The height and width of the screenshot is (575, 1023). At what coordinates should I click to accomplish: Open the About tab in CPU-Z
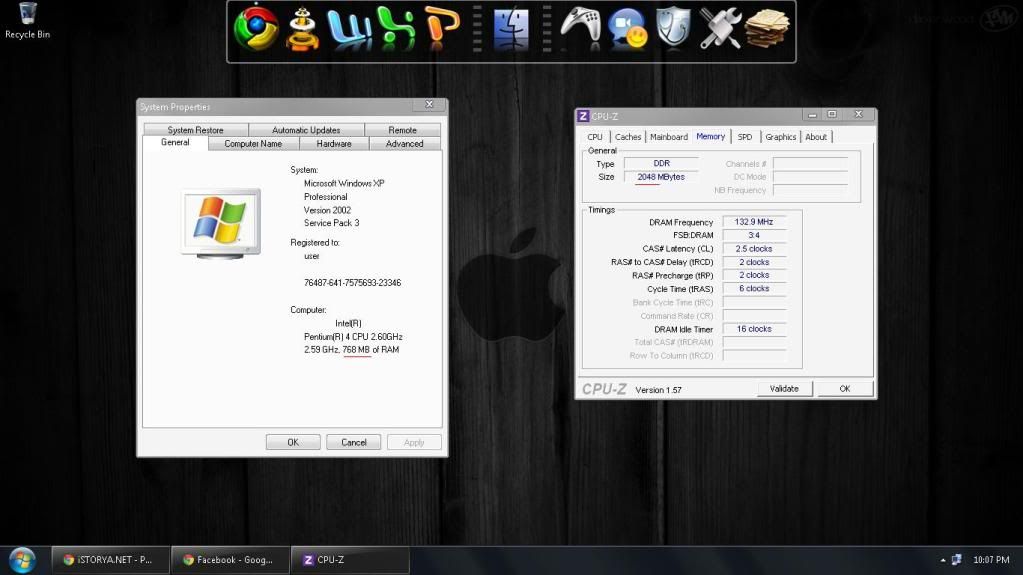816,137
